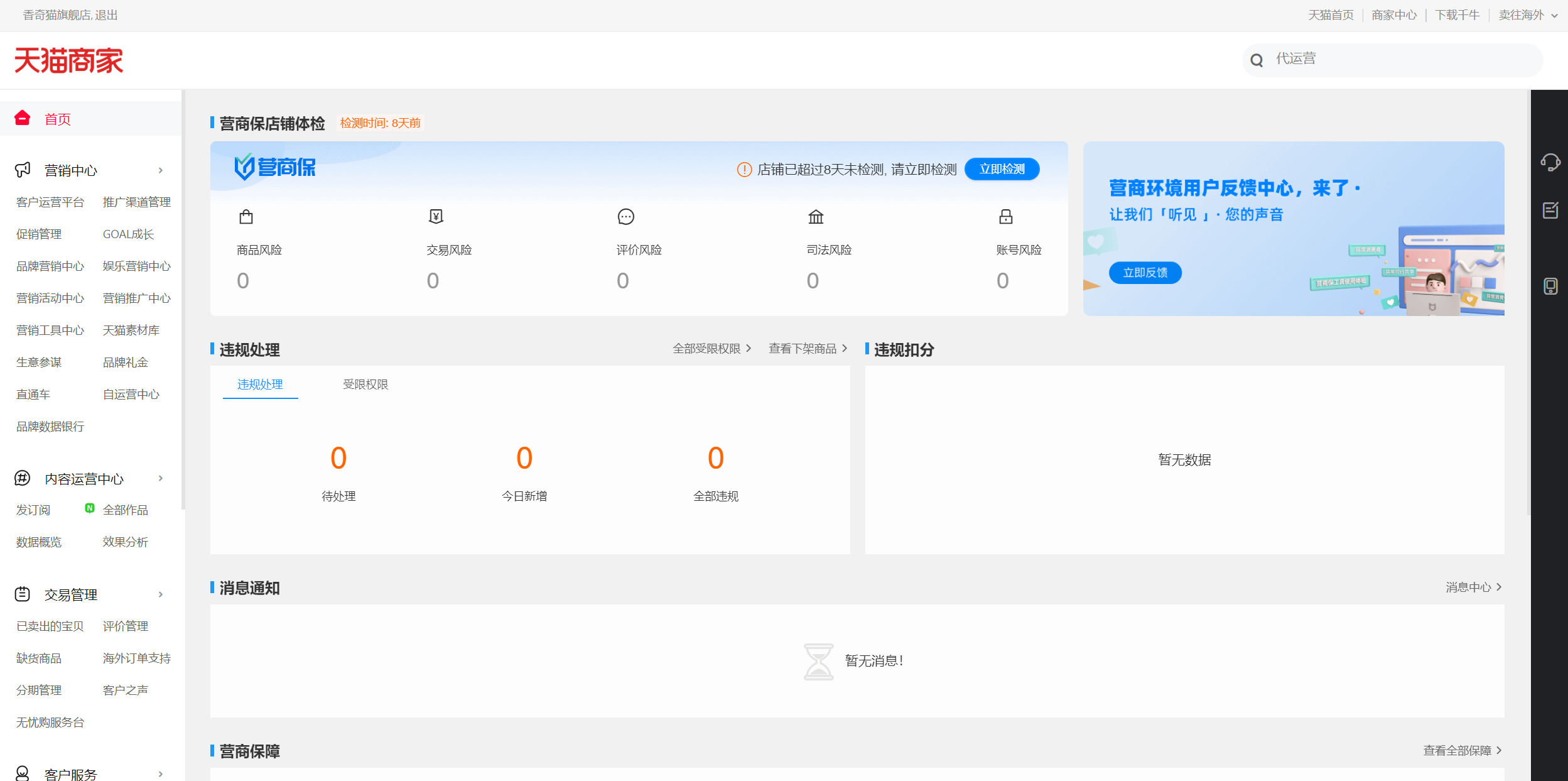The height and width of the screenshot is (781, 1568).
Task: Click the chat bubble icon above 评价风险
Action: 625,217
